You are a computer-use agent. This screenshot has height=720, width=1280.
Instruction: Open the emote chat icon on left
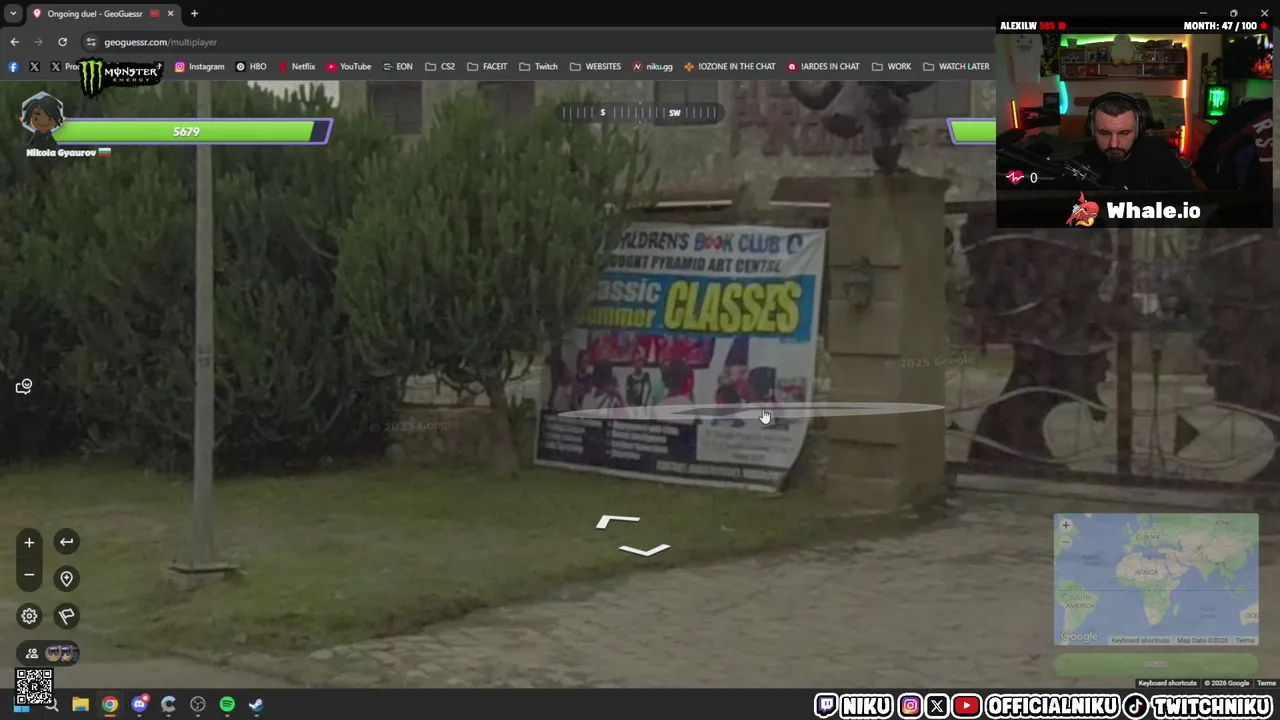(24, 386)
